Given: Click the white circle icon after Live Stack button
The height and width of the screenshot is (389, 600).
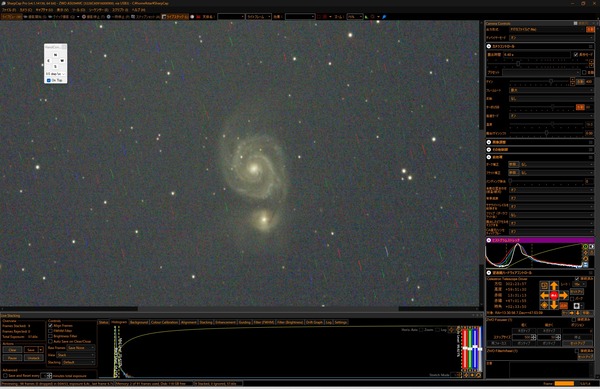Looking at the screenshot, I should click(192, 17).
